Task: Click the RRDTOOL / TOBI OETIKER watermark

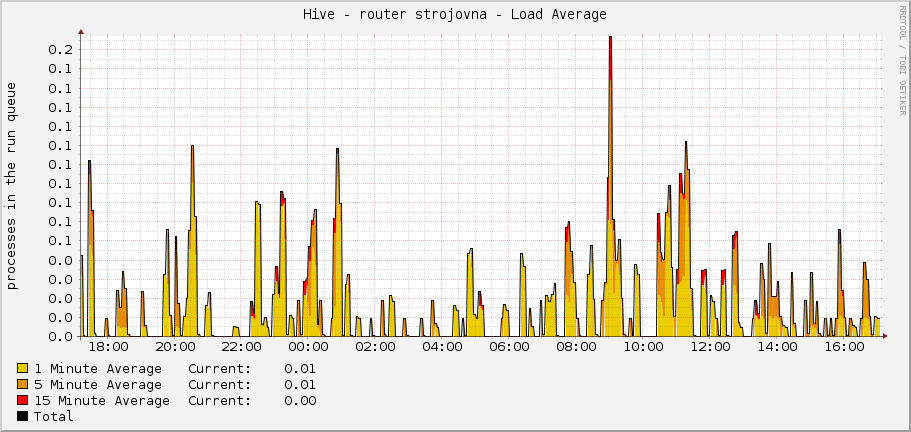Action: (901, 60)
